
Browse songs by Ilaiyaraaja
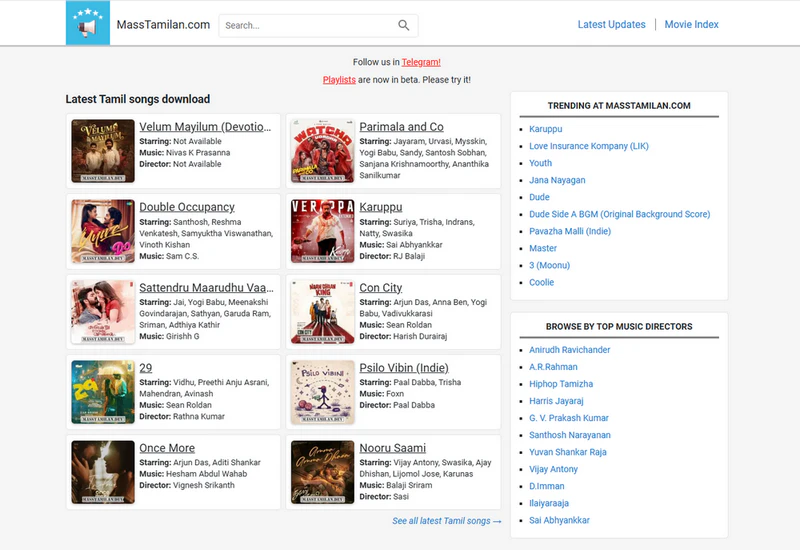[x=549, y=503]
